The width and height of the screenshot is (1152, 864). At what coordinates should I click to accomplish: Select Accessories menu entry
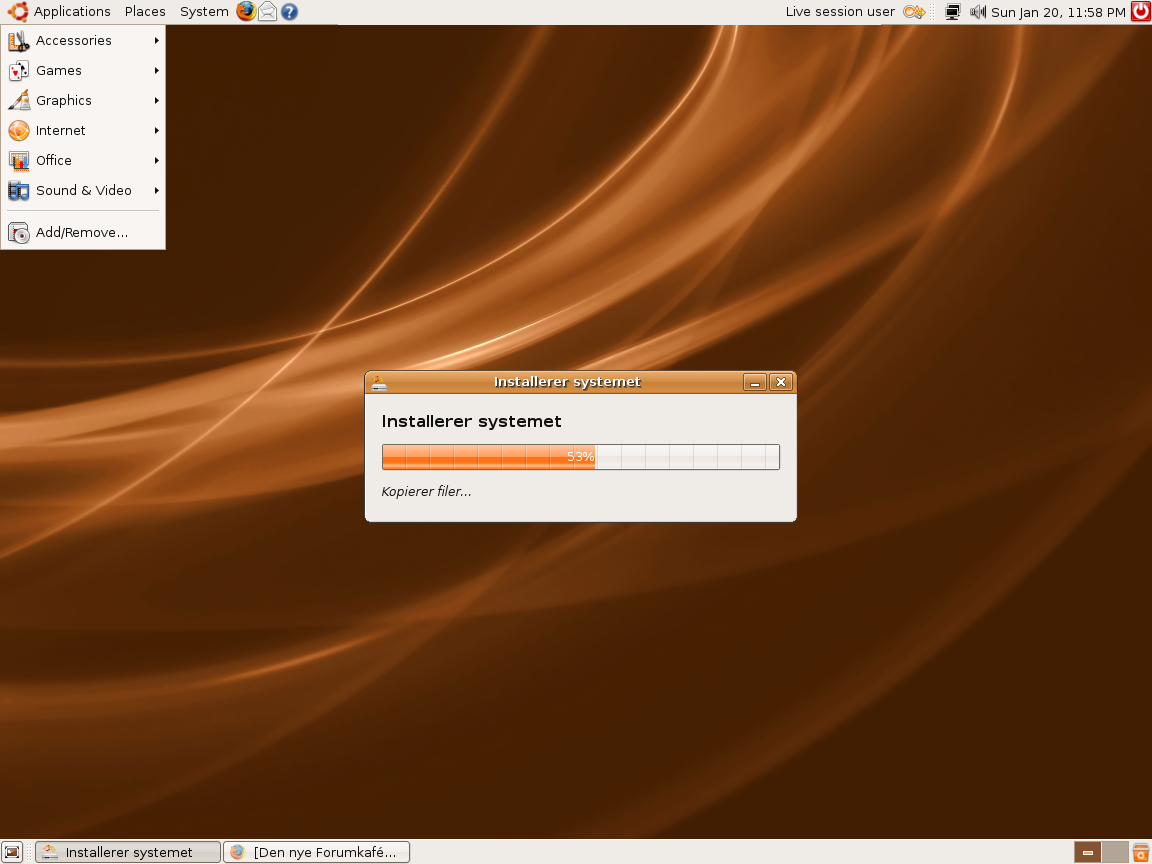point(83,40)
